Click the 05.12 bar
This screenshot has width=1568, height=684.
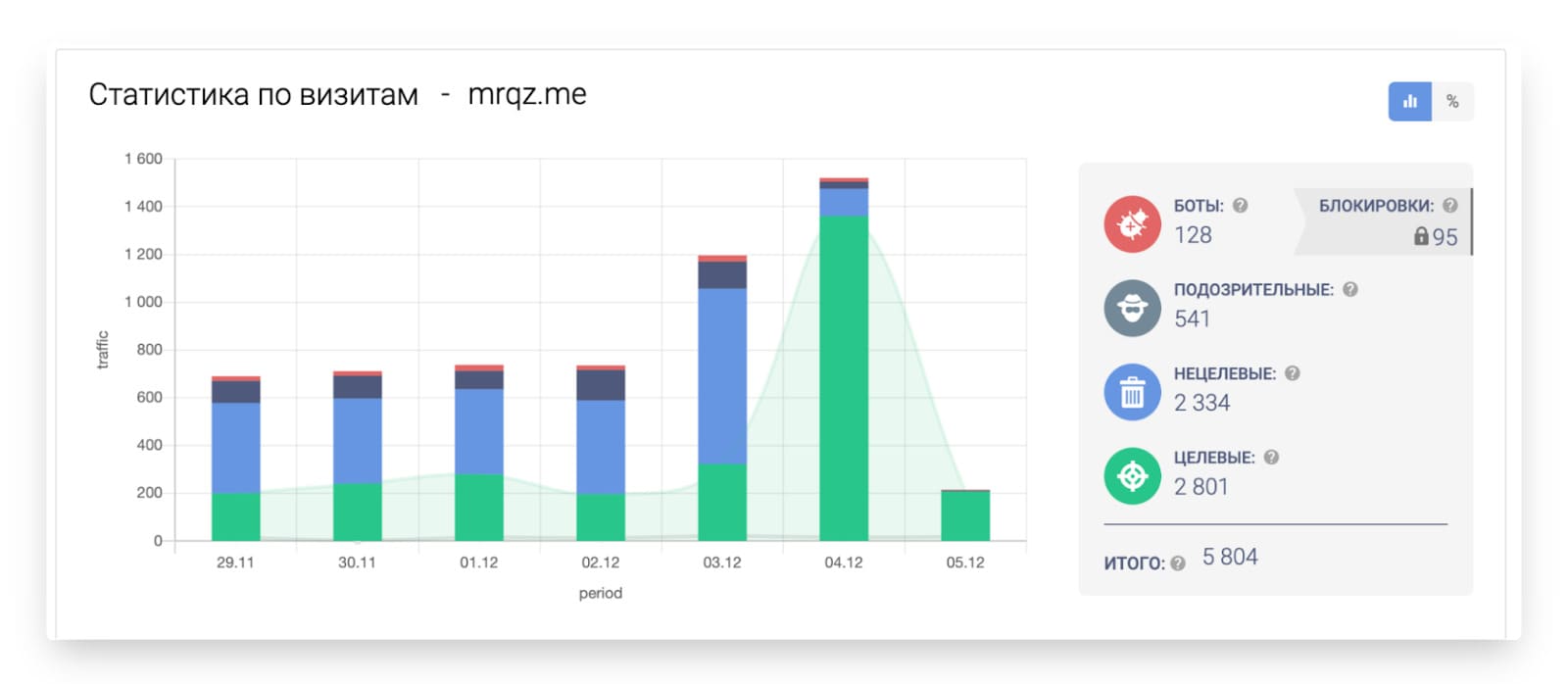965,515
